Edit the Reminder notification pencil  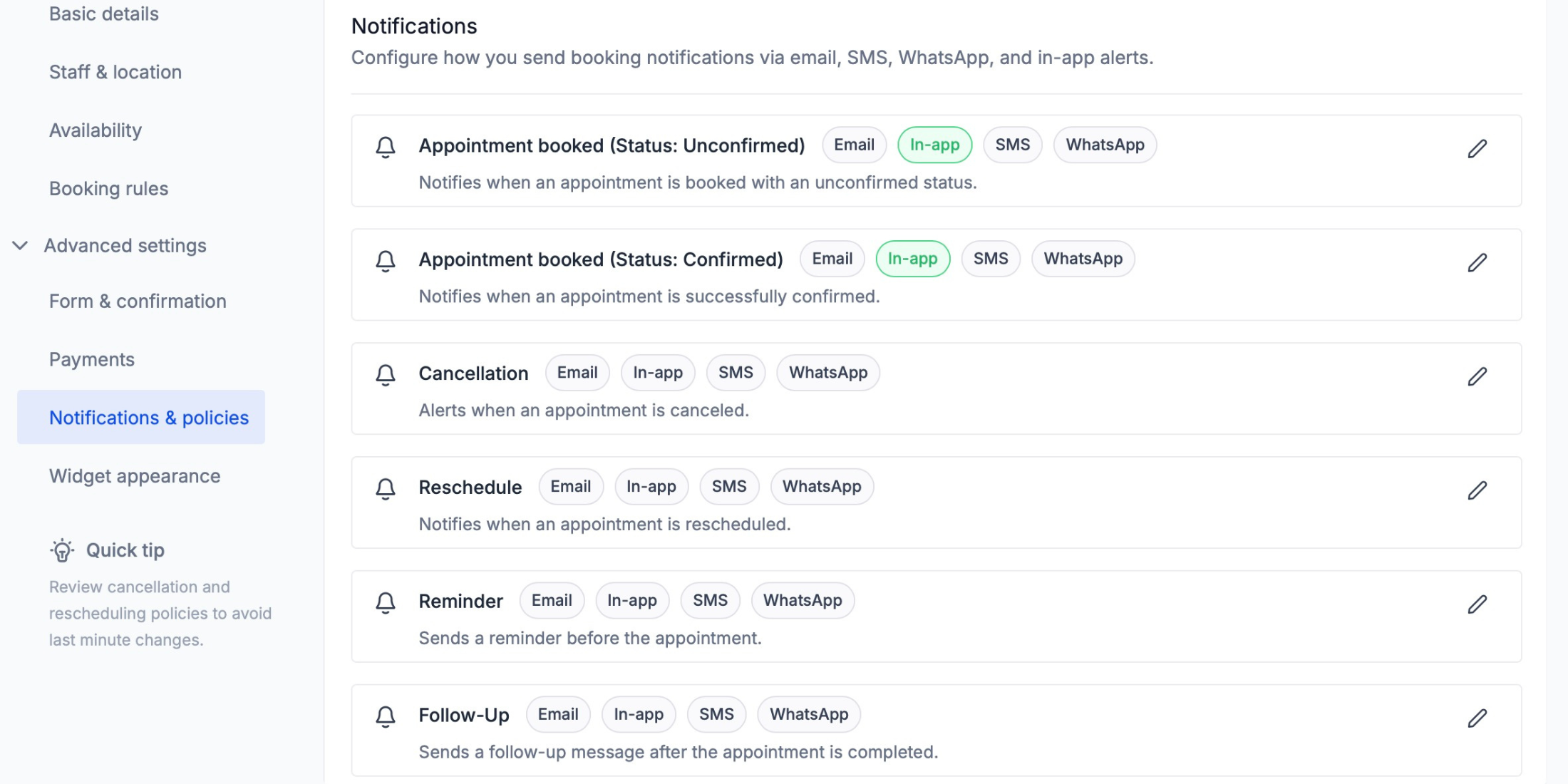coord(1477,604)
